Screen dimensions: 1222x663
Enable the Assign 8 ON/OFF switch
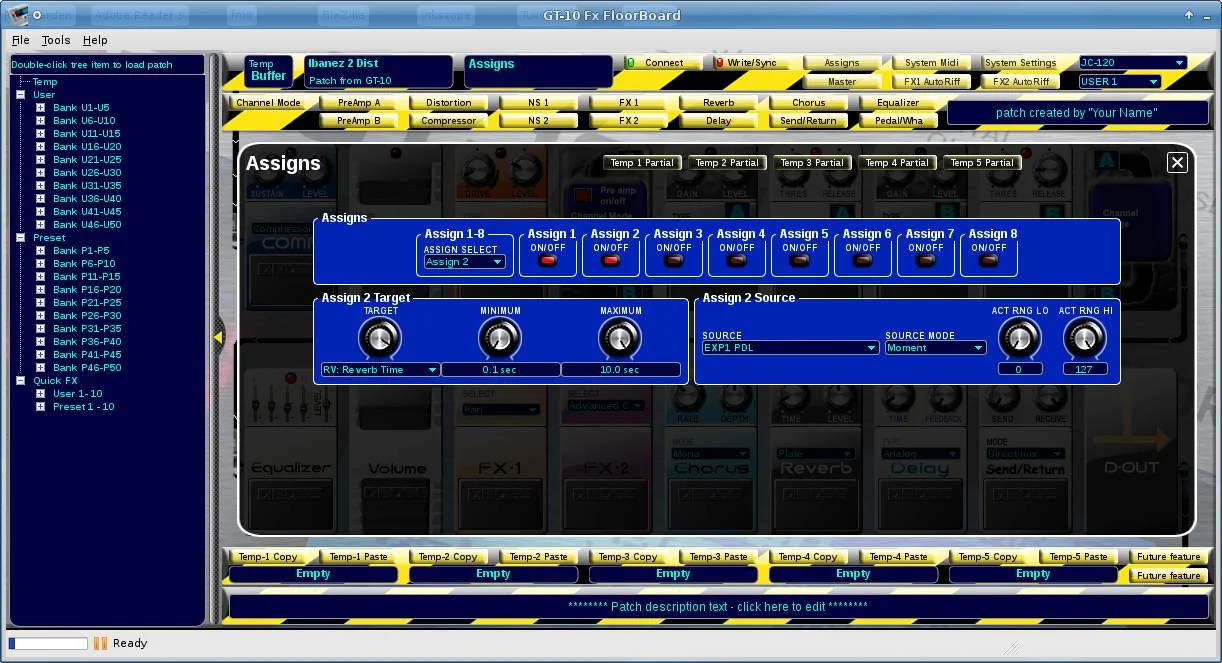pos(989,261)
